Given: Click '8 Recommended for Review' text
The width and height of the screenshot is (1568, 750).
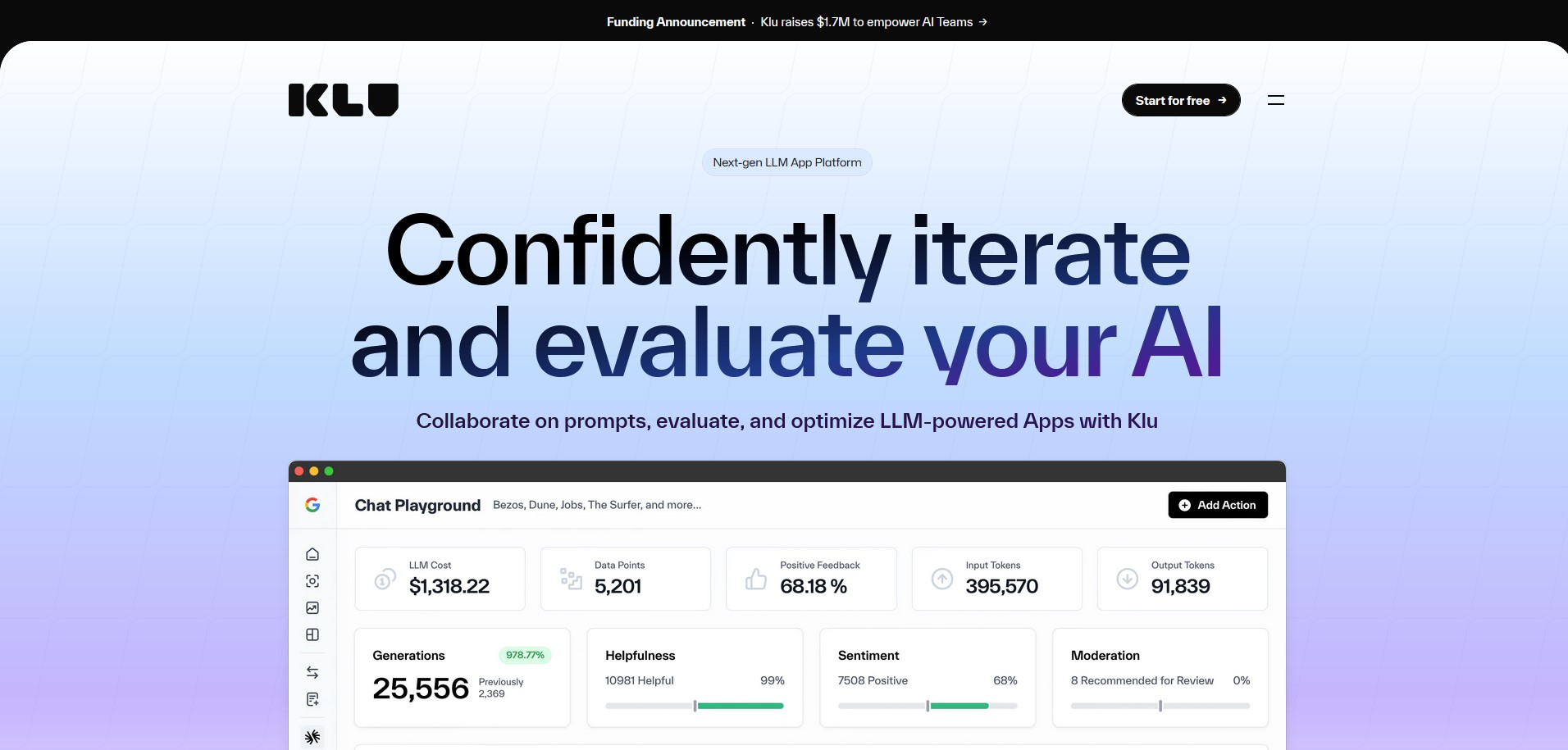Looking at the screenshot, I should 1142,680.
